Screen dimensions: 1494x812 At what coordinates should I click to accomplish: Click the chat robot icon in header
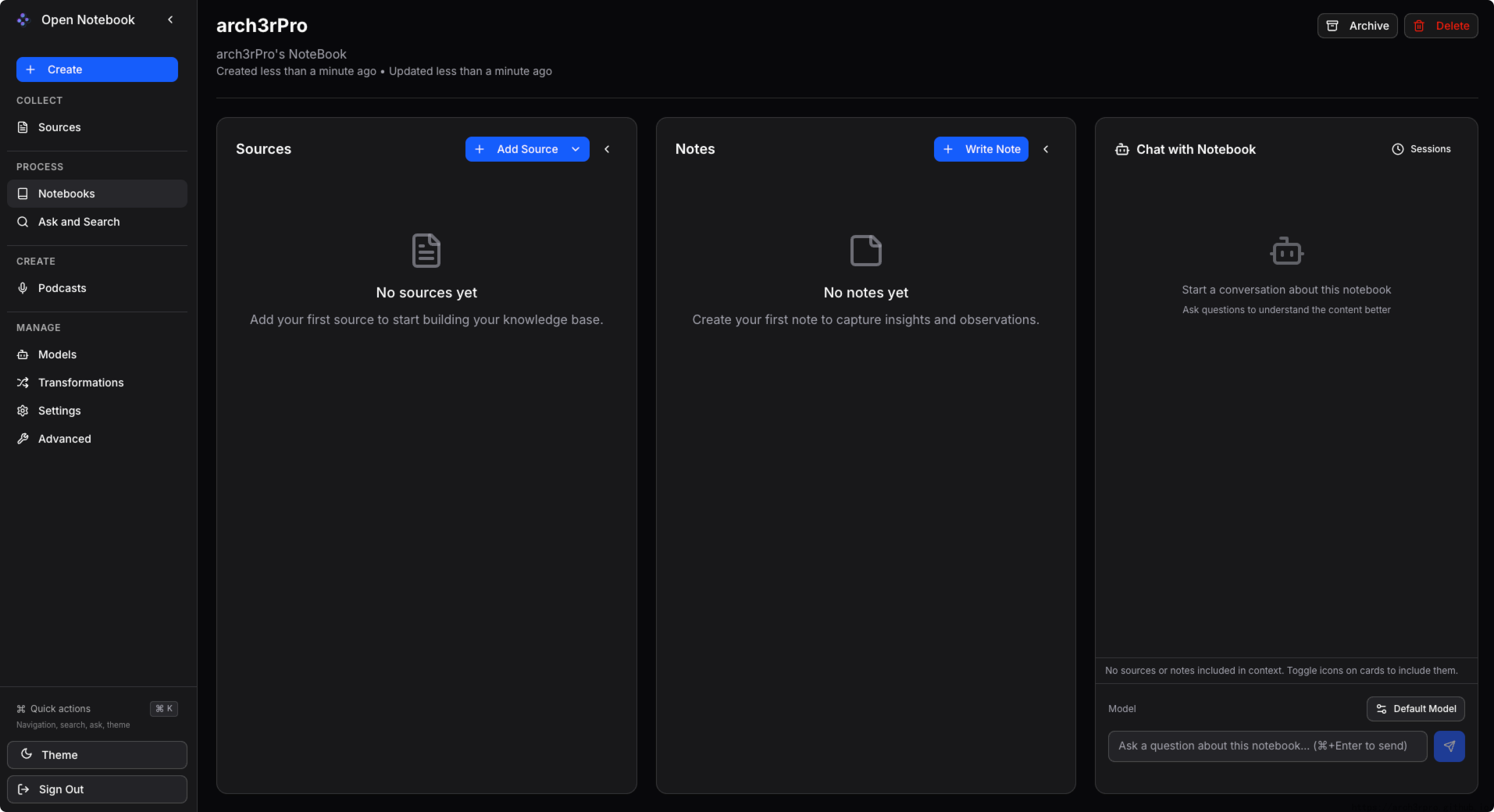(1121, 149)
